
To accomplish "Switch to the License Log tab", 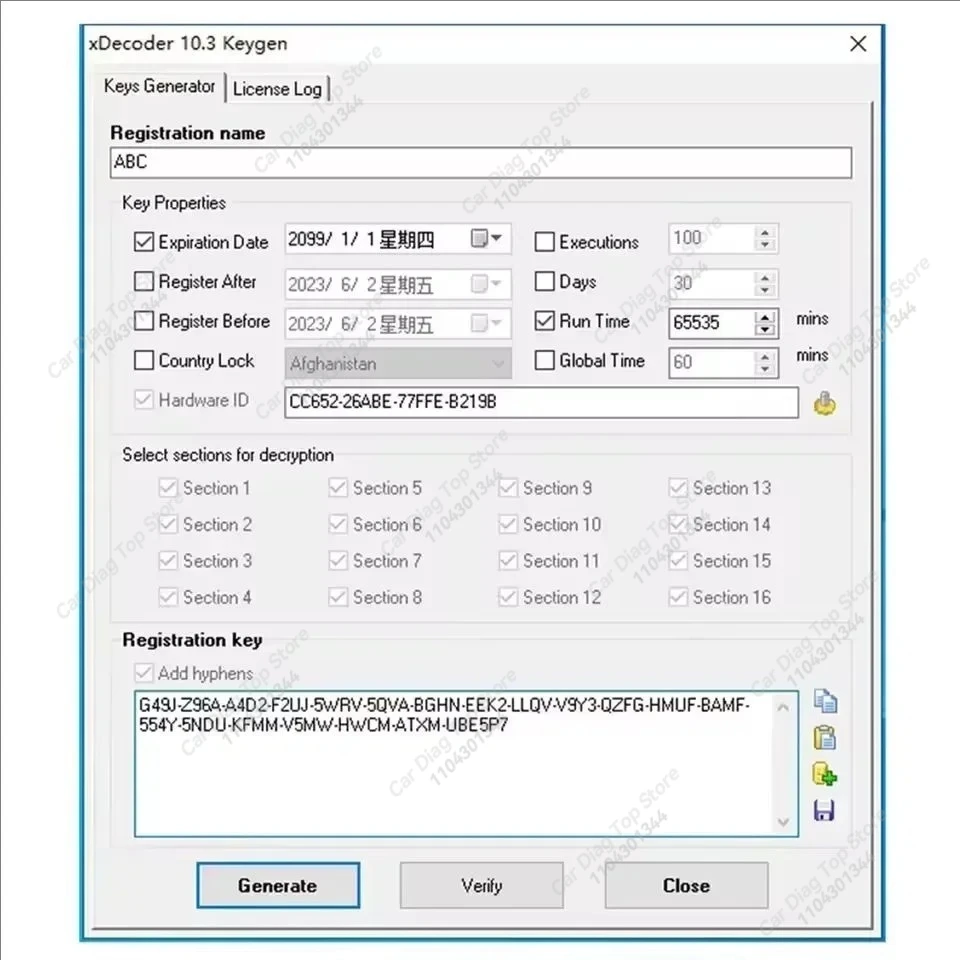I will point(277,88).
